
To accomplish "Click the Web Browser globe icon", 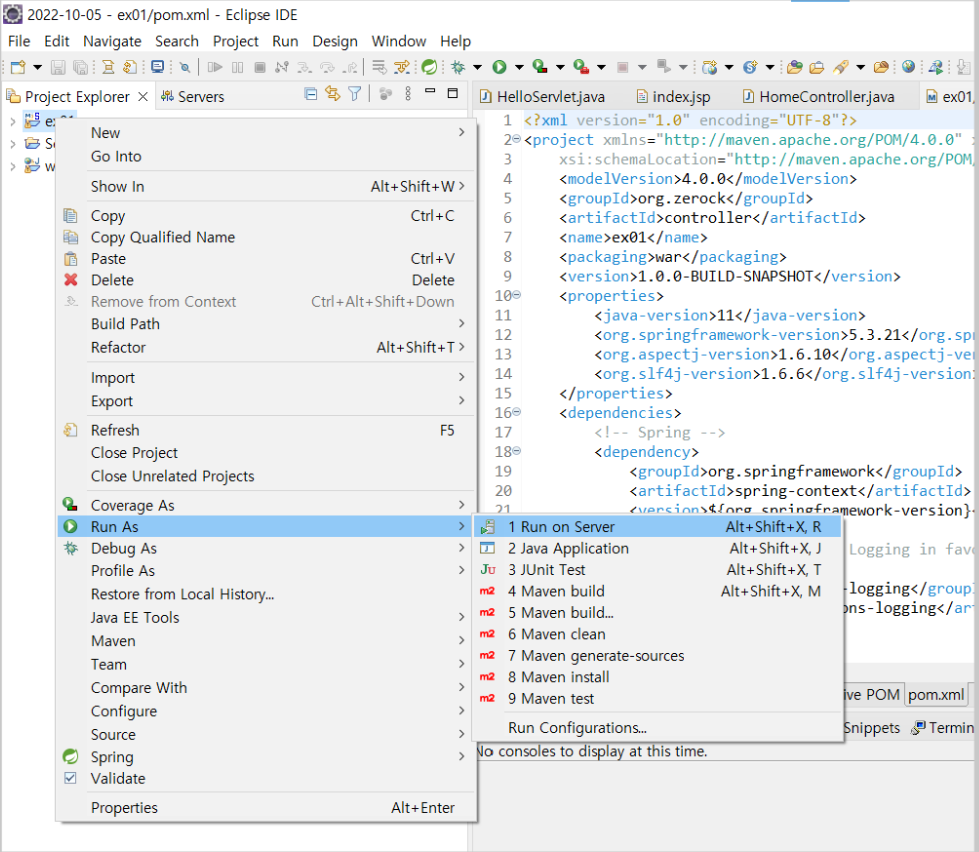I will [908, 67].
